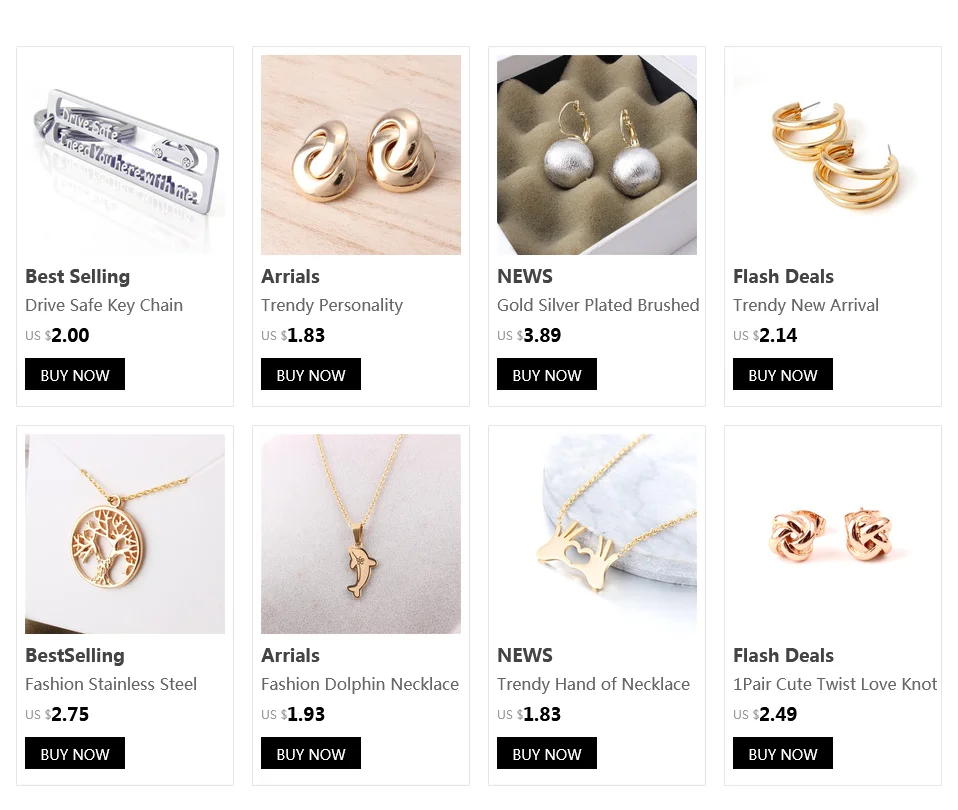Click Buy Now for Fashion Stainless Steel necklace
Screen dimensions: 958x810
click(75, 753)
